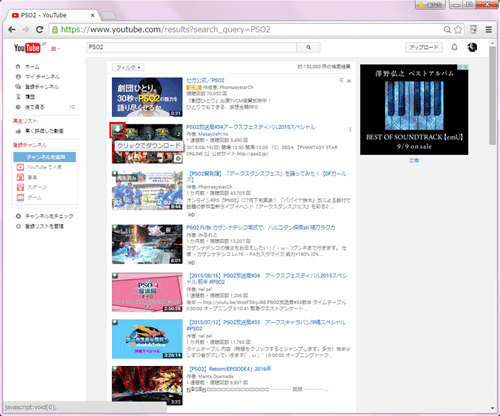Click the アップロード upload button

pyautogui.click(x=424, y=47)
